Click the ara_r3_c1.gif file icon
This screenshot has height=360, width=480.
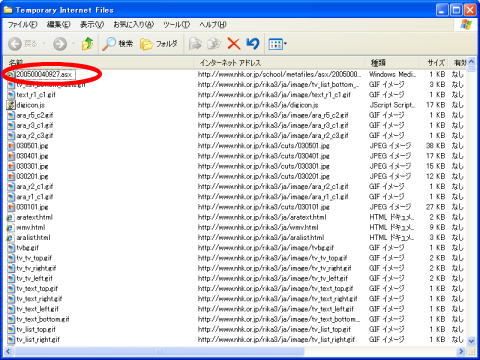tap(11, 125)
